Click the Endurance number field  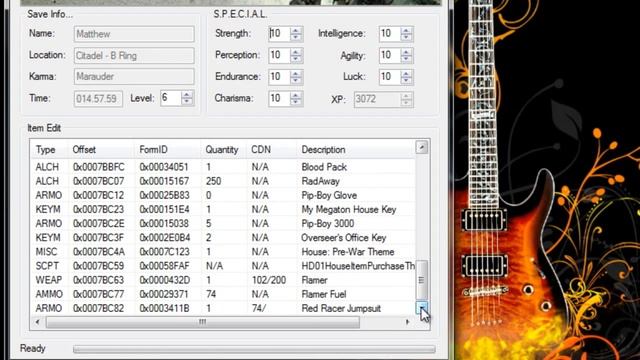280,77
